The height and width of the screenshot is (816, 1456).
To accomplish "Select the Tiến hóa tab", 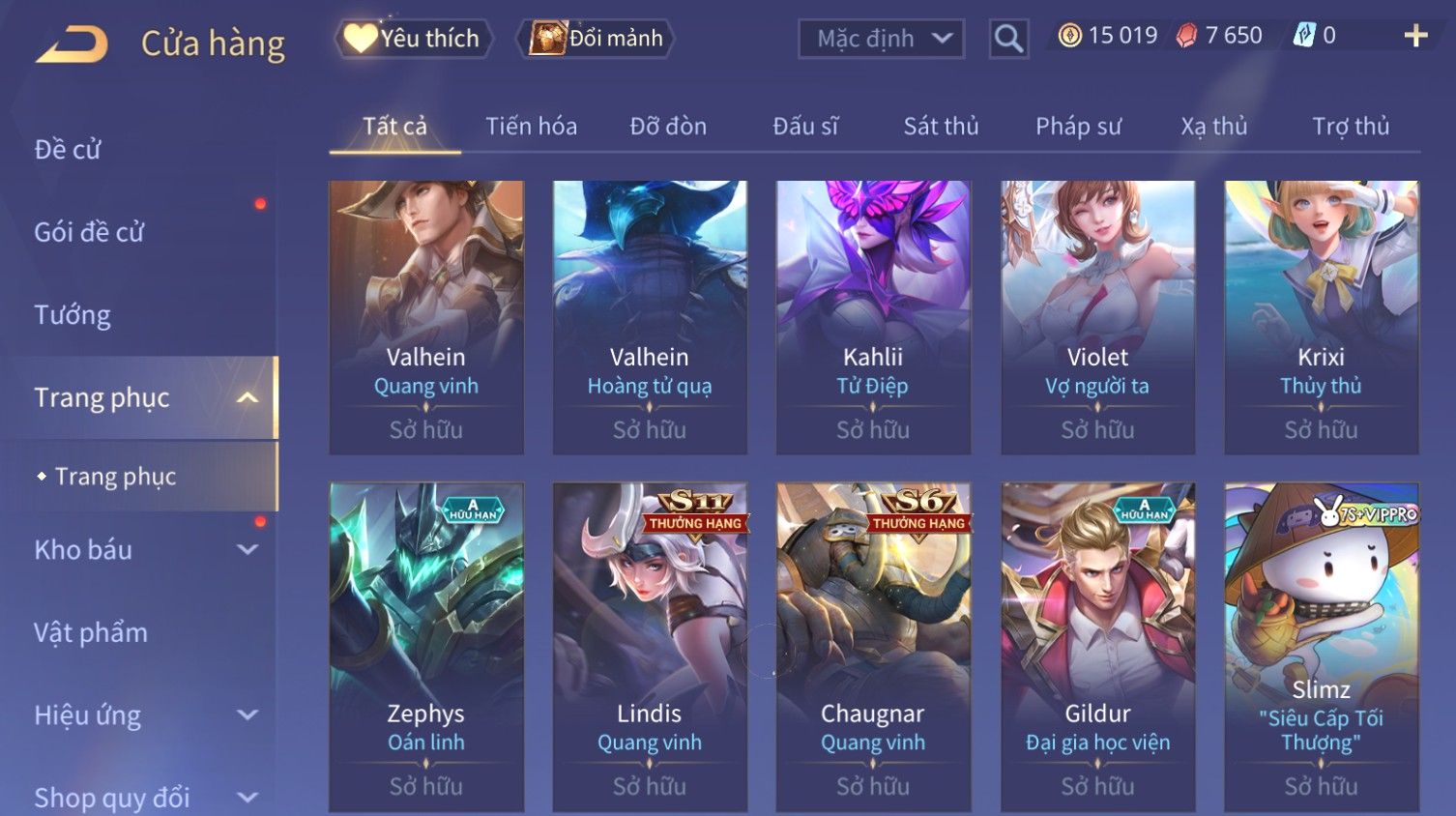I will 531,126.
